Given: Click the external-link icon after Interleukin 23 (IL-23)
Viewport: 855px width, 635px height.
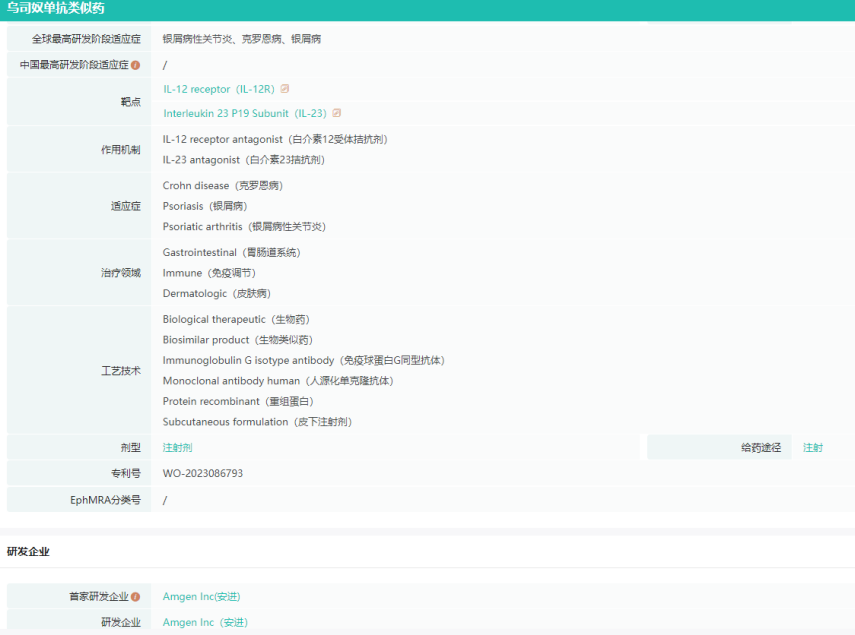Looking at the screenshot, I should coord(337,113).
